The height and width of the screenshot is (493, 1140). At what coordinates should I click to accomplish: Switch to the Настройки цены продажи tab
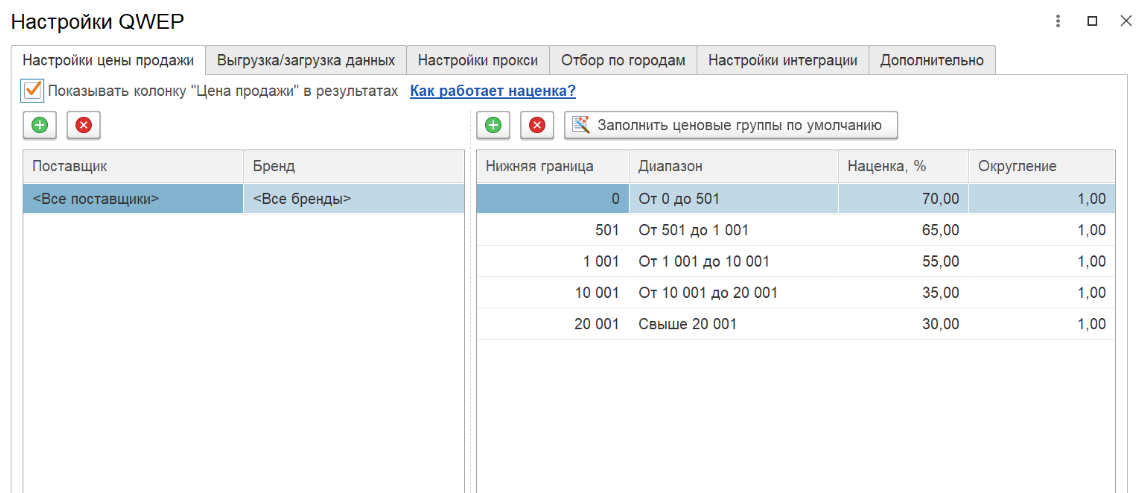(x=108, y=60)
